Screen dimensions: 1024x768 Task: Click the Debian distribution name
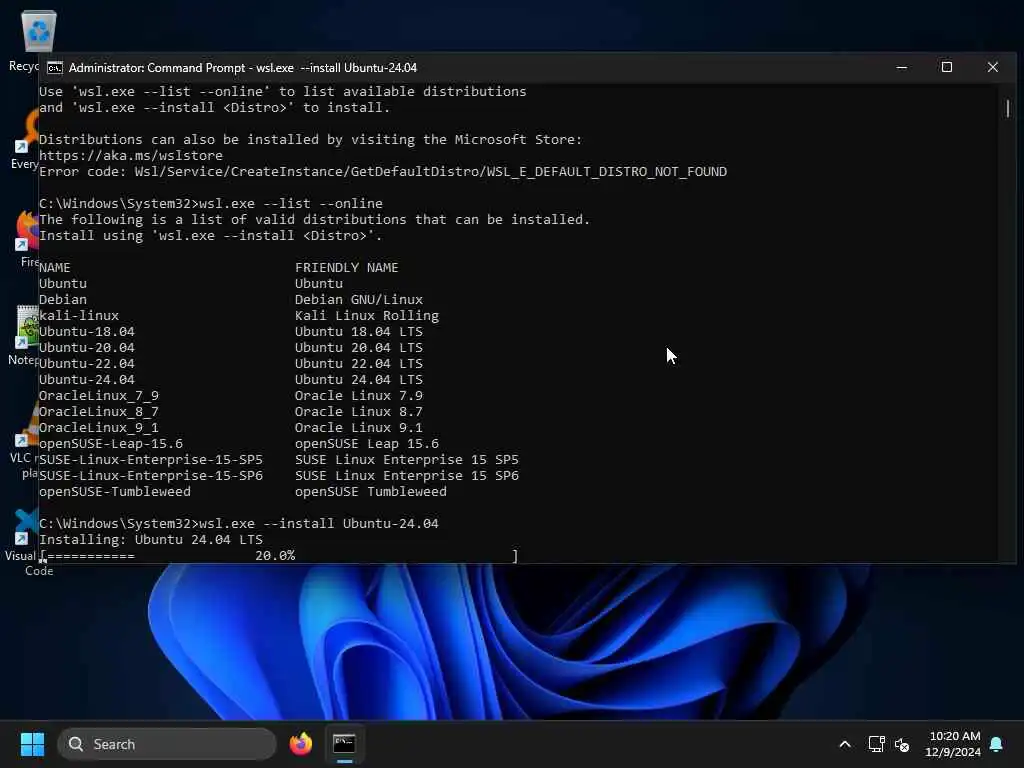(63, 300)
